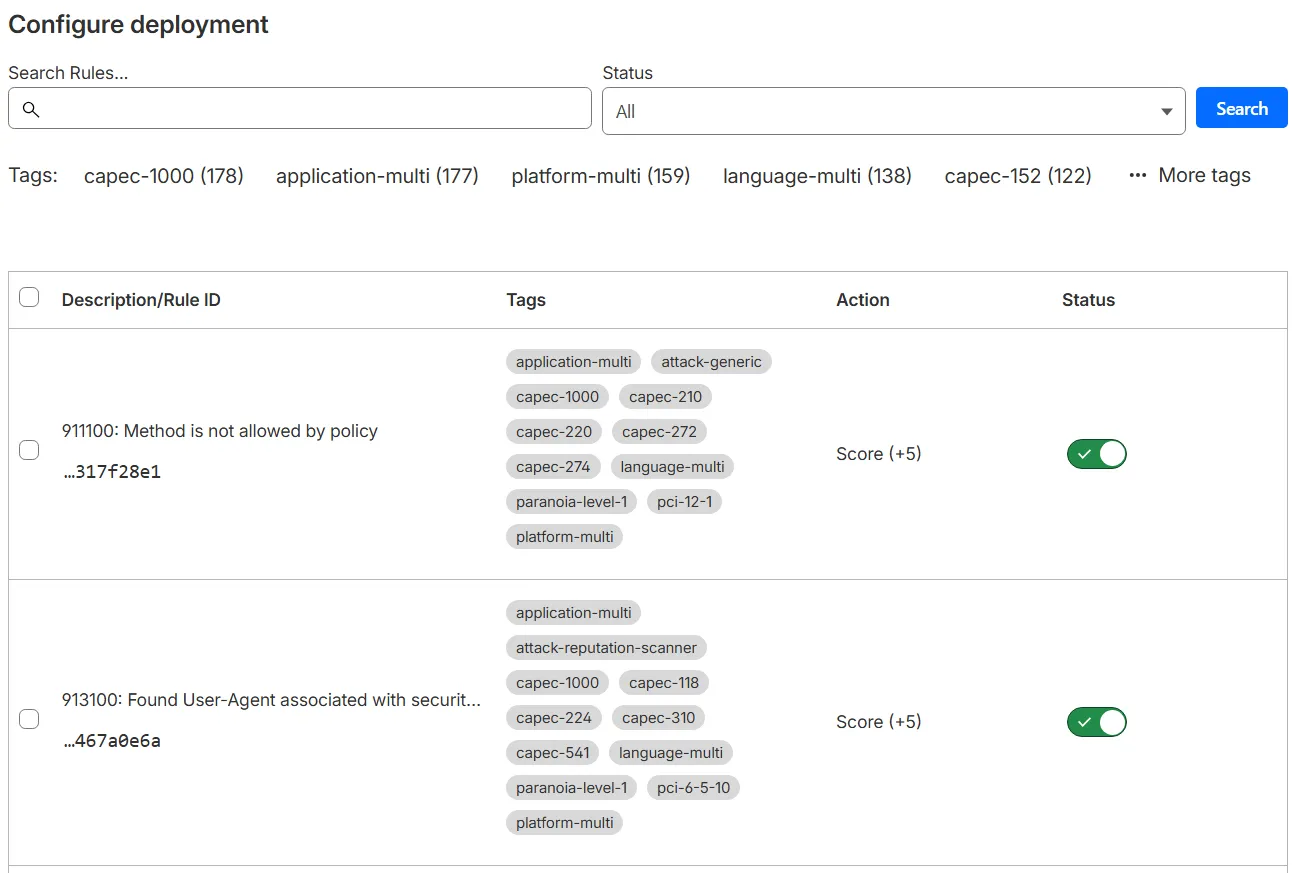Click the pci-12-1 tag chip
1296x873 pixels.
coord(684,501)
